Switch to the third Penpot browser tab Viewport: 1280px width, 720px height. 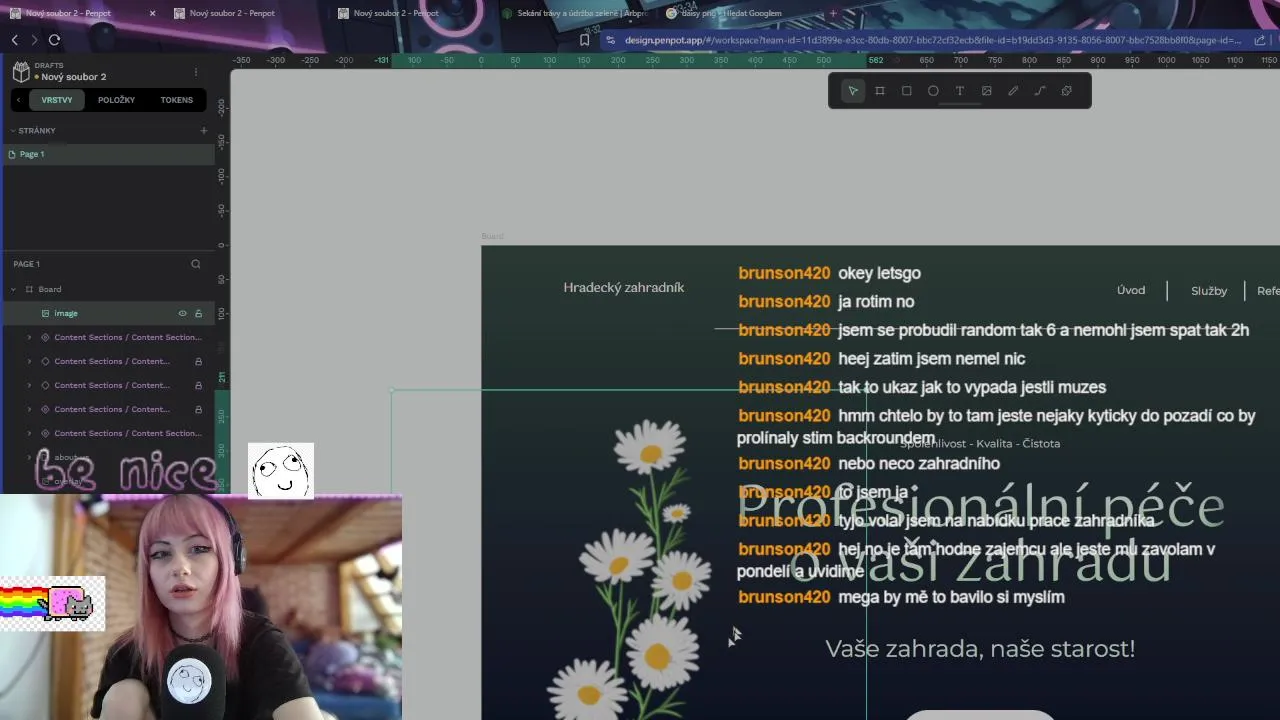(396, 13)
